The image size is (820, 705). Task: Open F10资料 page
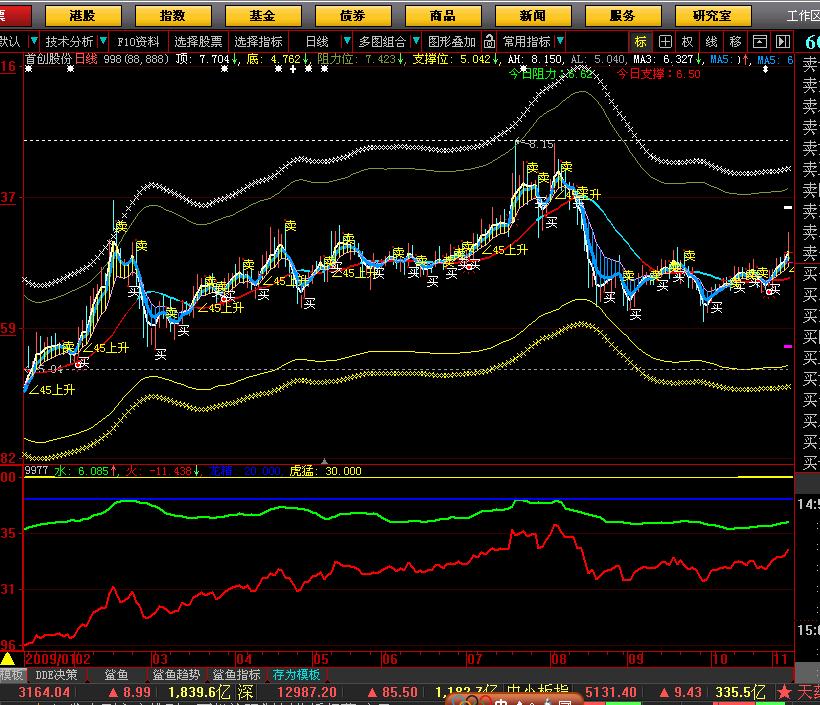(x=138, y=41)
